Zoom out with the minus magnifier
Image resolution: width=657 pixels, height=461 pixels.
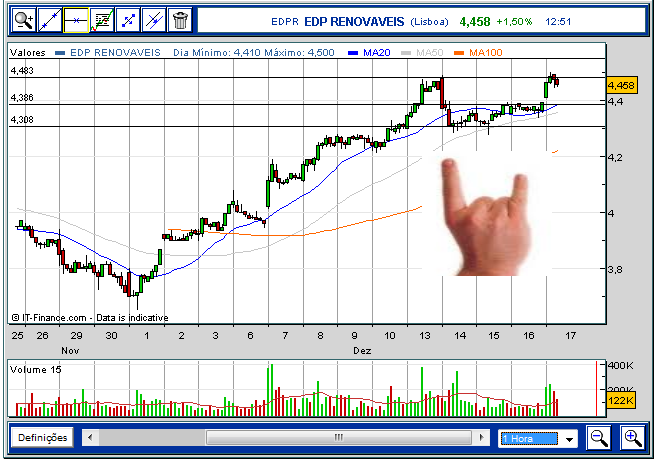(598, 438)
